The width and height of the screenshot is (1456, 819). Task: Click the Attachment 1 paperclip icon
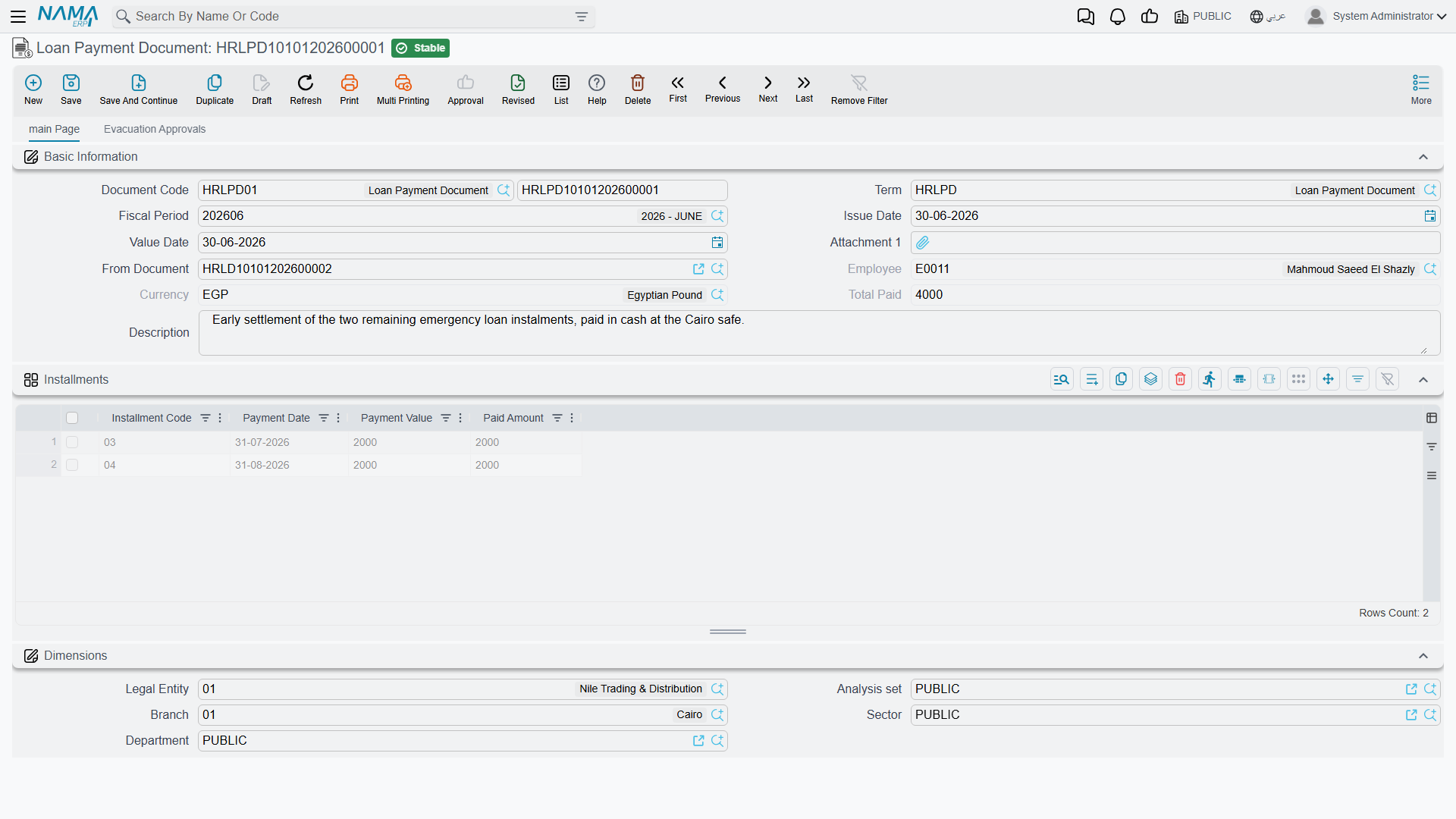[x=923, y=243]
